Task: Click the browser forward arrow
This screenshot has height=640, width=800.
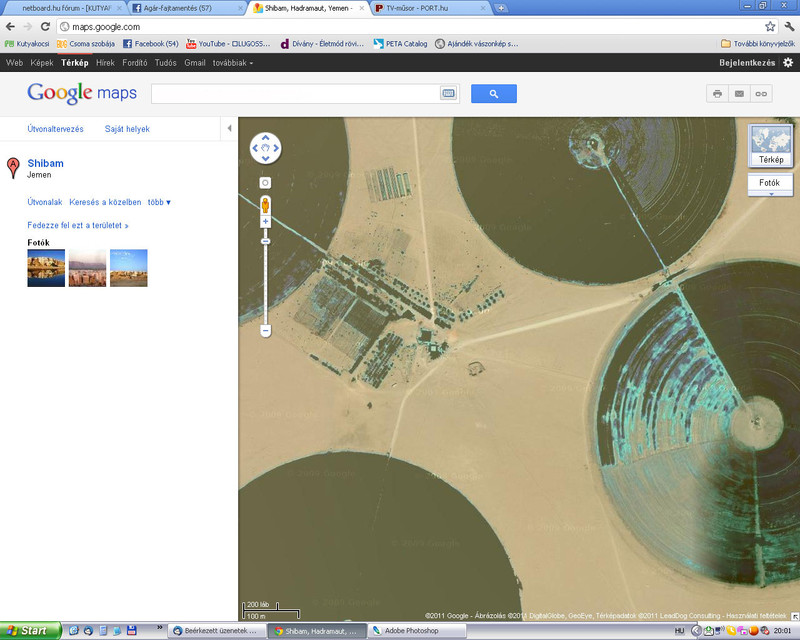Action: coord(28,27)
